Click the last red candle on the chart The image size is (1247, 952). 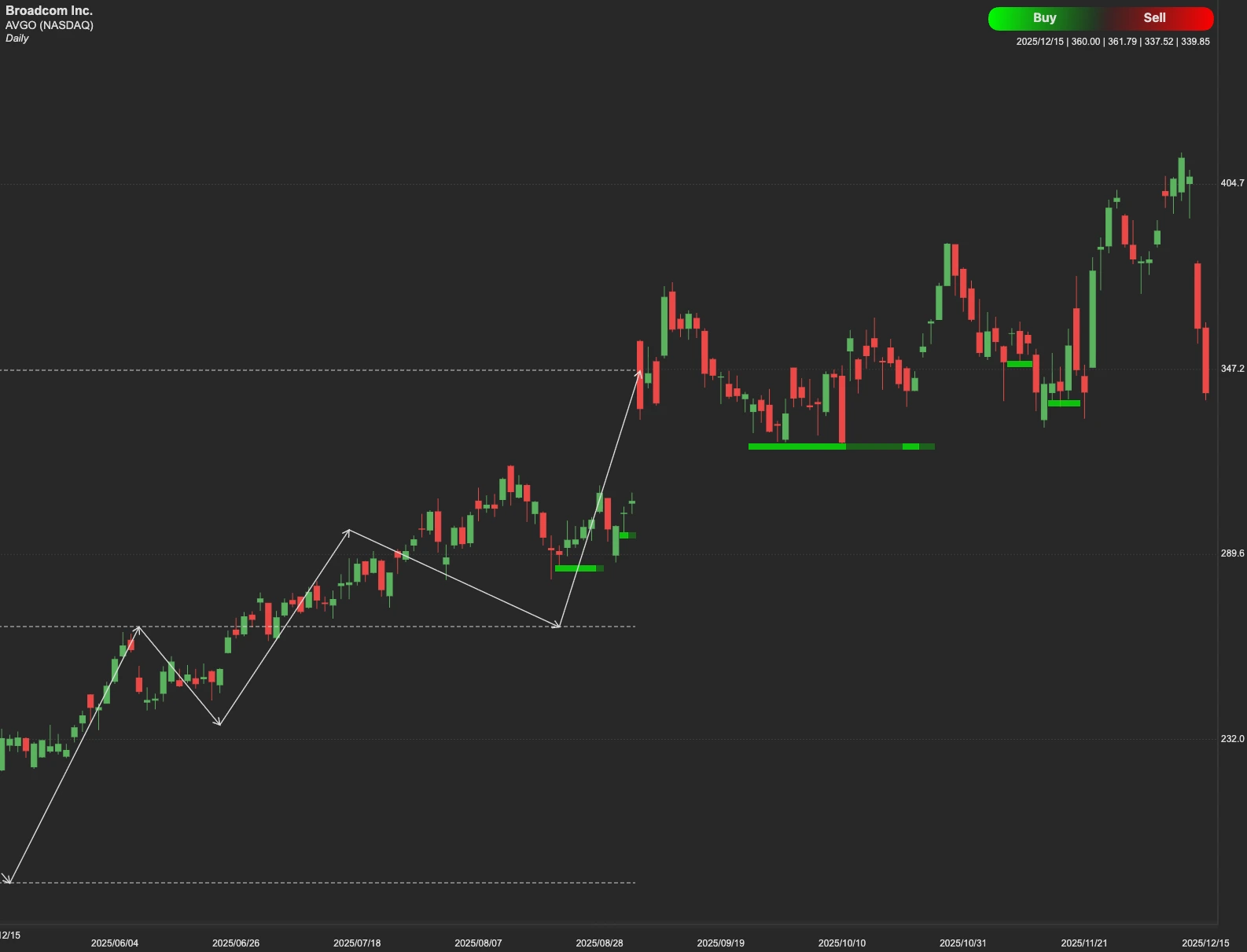pos(1206,360)
